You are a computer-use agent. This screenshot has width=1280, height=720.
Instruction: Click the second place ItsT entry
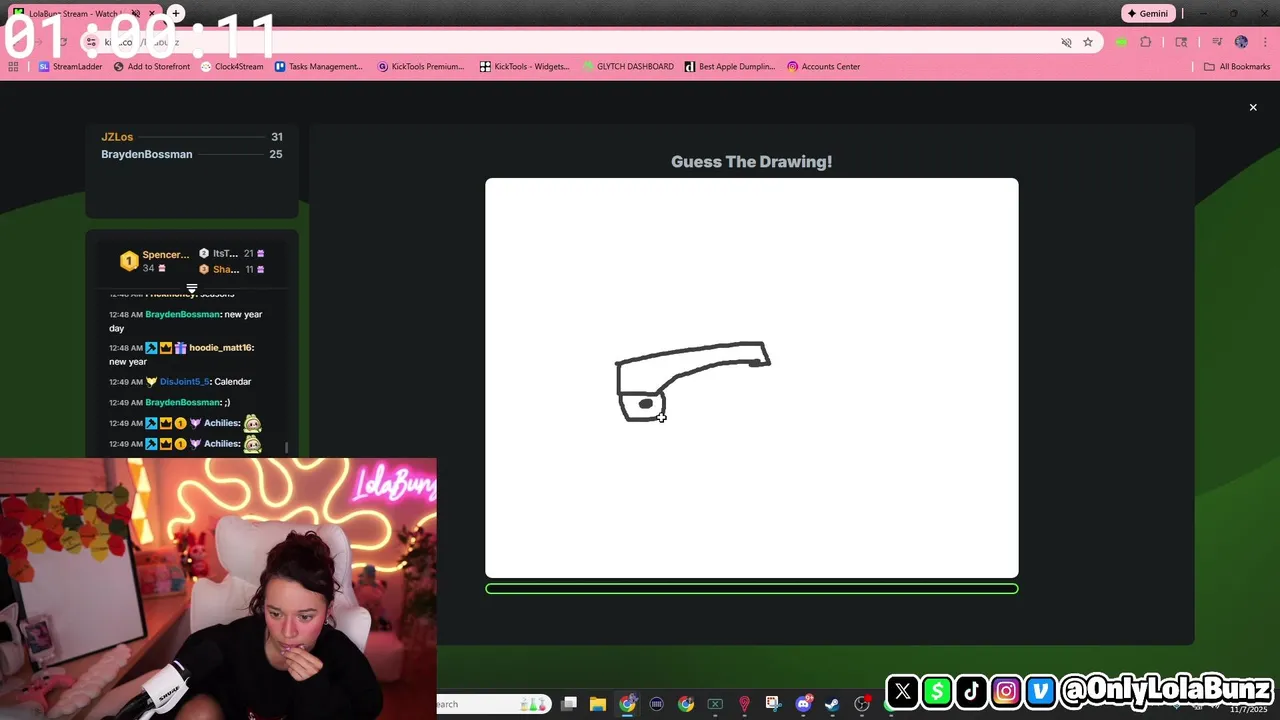point(231,254)
